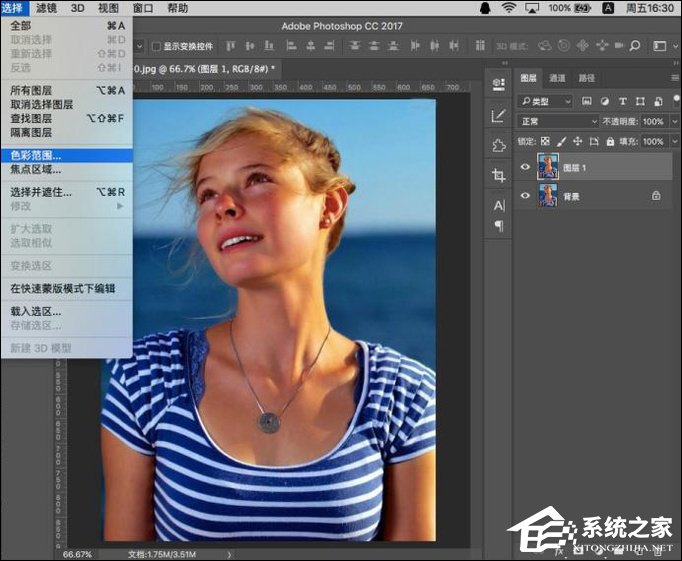Filter layers by adjustment layer icon
The height and width of the screenshot is (561, 682).
(604, 101)
